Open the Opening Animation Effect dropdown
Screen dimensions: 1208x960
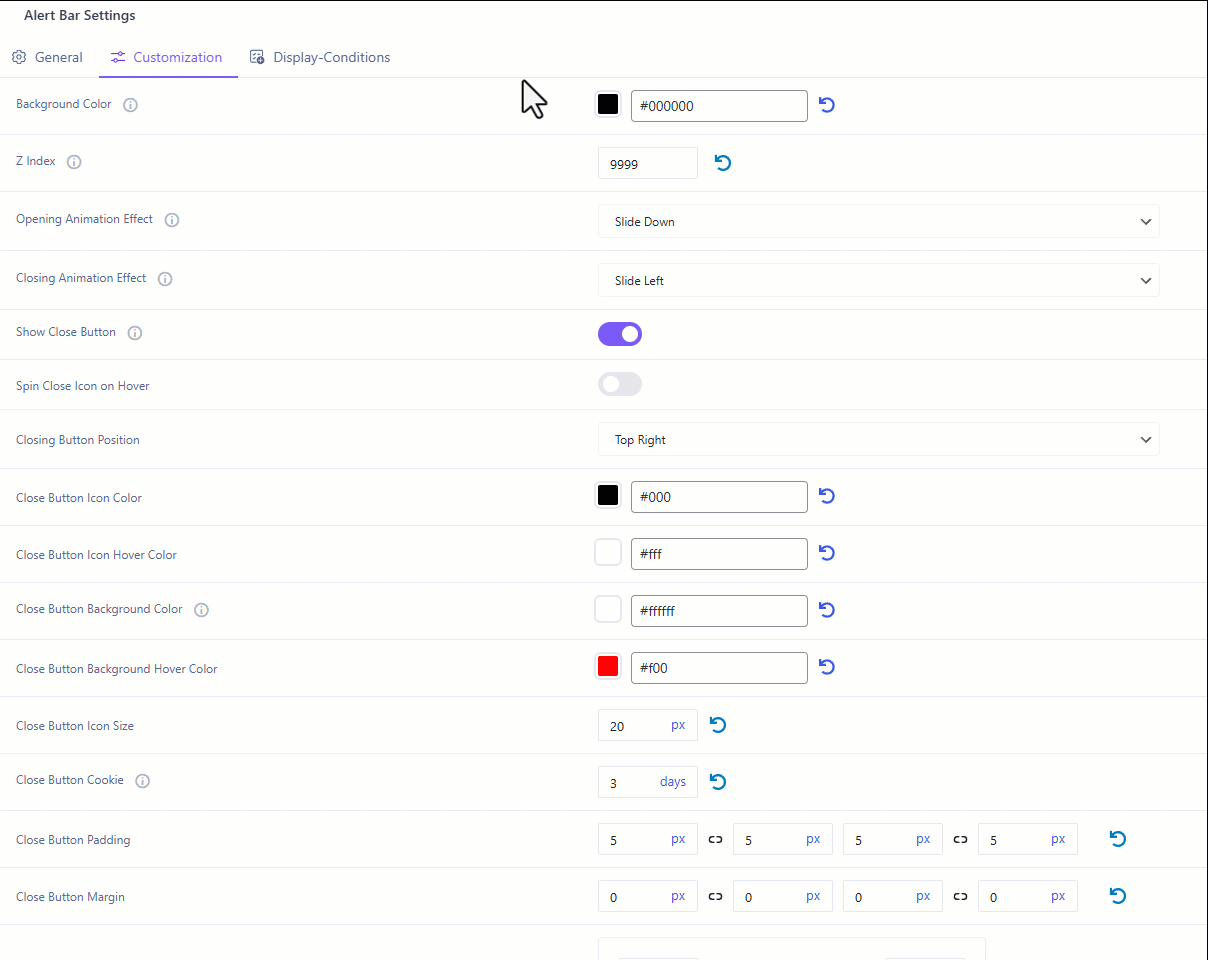[878, 222]
